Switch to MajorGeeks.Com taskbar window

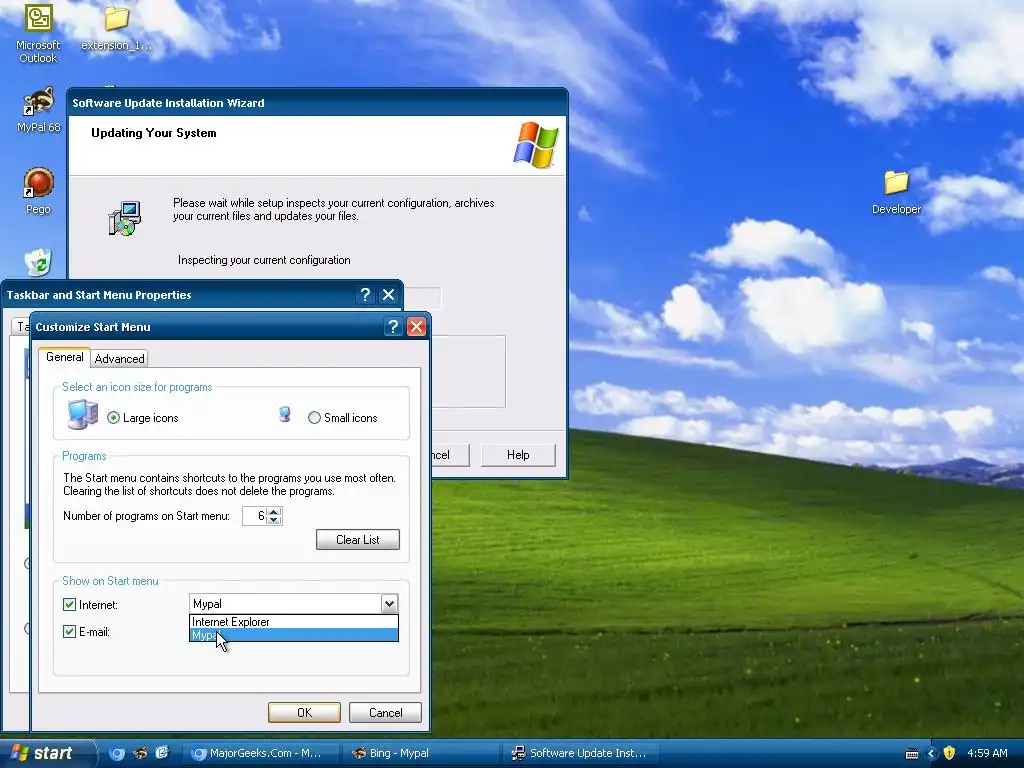[261, 753]
